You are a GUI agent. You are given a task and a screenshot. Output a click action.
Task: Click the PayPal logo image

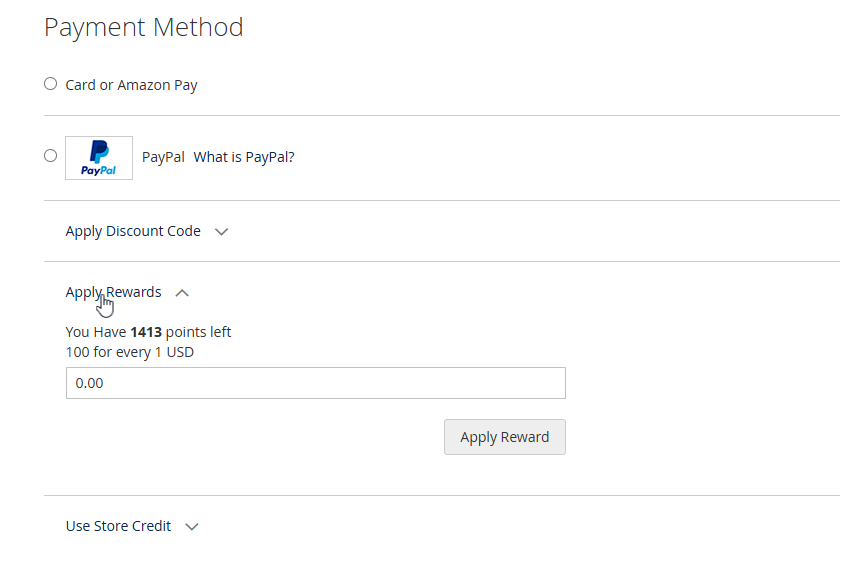(x=99, y=158)
